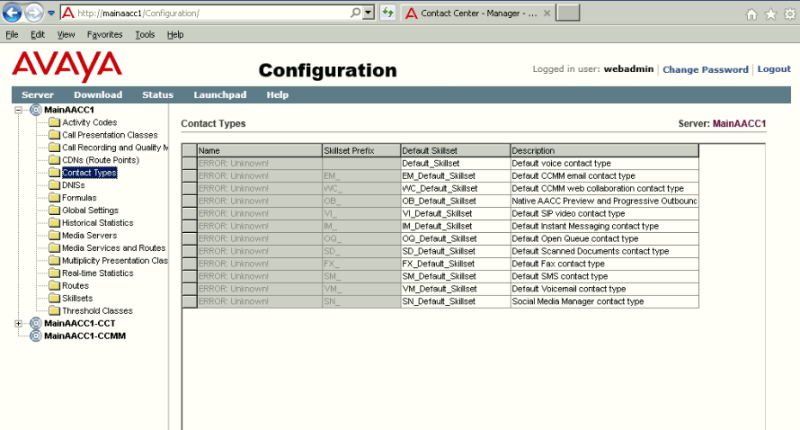Click the Name column header
This screenshot has height=430, width=800.
pos(259,150)
